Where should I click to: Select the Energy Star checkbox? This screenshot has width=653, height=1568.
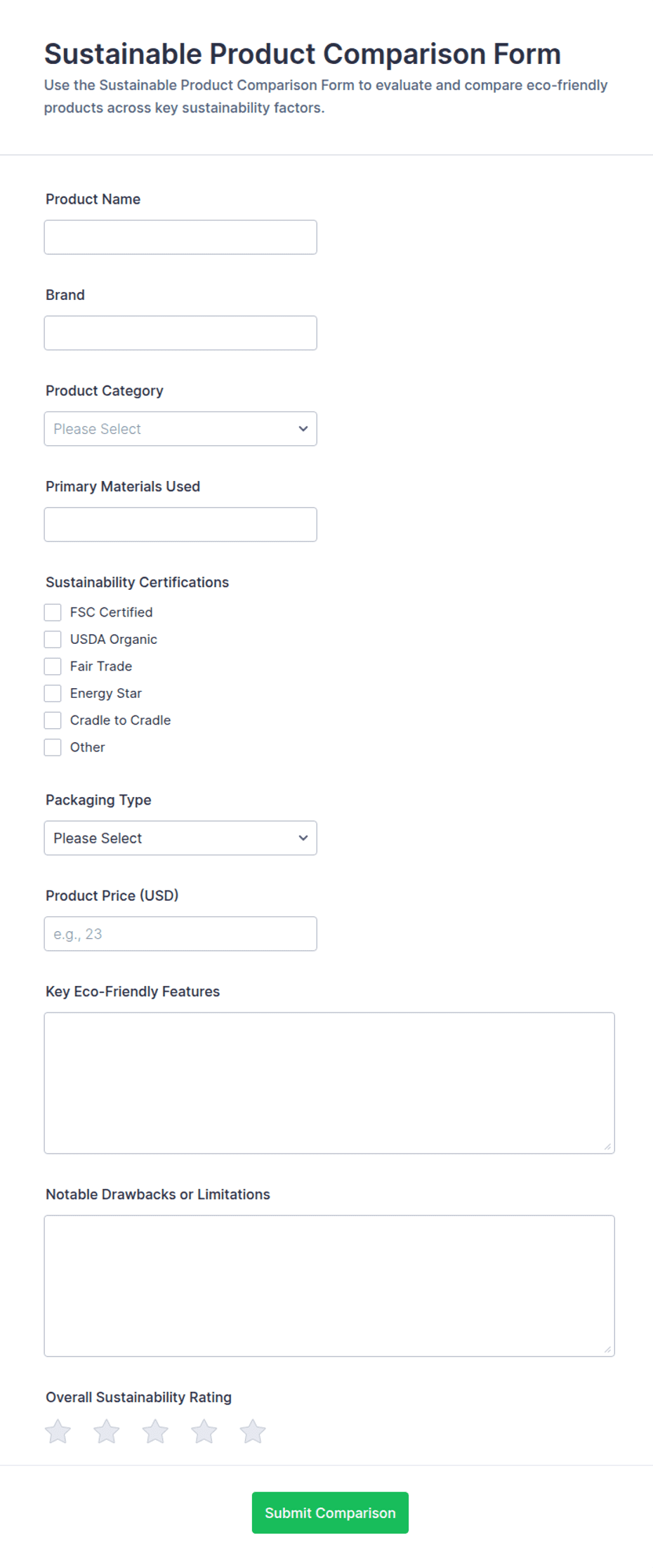[x=53, y=693]
